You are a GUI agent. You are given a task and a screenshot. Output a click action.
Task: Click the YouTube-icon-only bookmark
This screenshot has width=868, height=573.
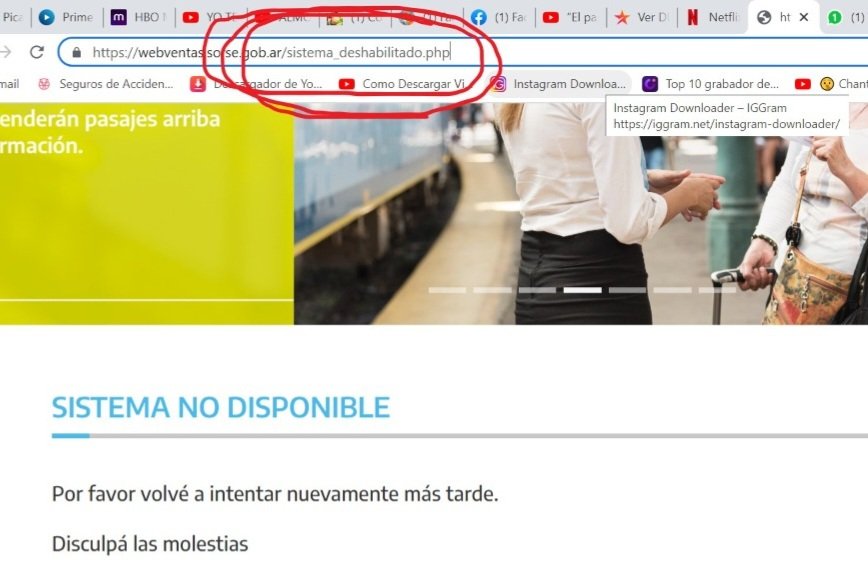(803, 84)
